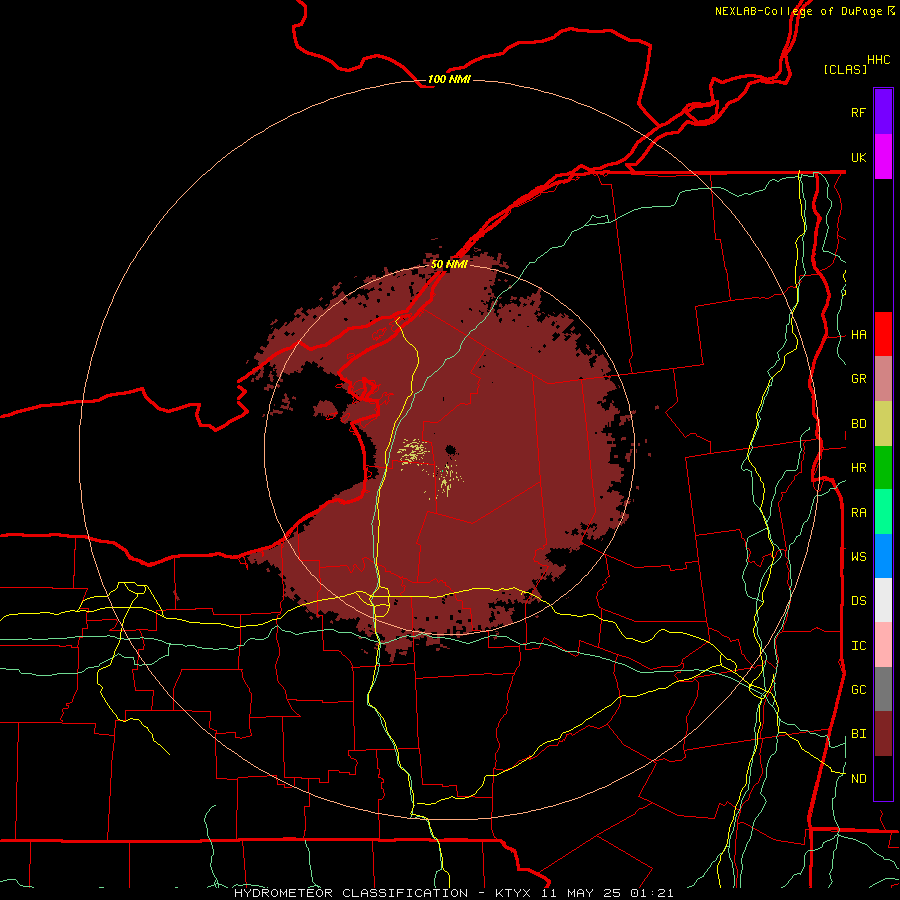Image resolution: width=900 pixels, height=900 pixels.
Task: Click the gray GC legend color swatch
Action: [x=883, y=689]
